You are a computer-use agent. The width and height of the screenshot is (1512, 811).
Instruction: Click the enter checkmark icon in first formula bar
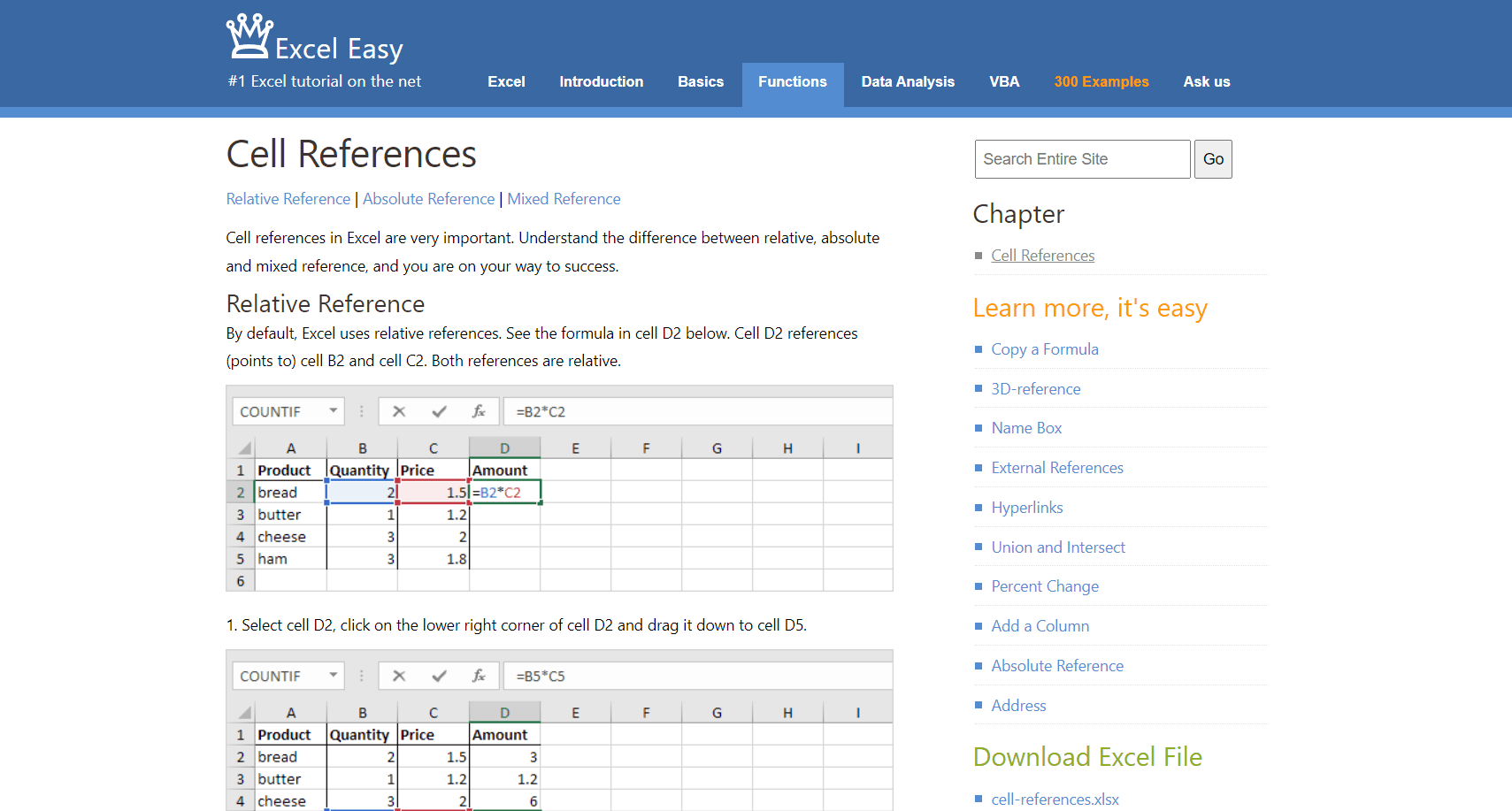pyautogui.click(x=439, y=411)
